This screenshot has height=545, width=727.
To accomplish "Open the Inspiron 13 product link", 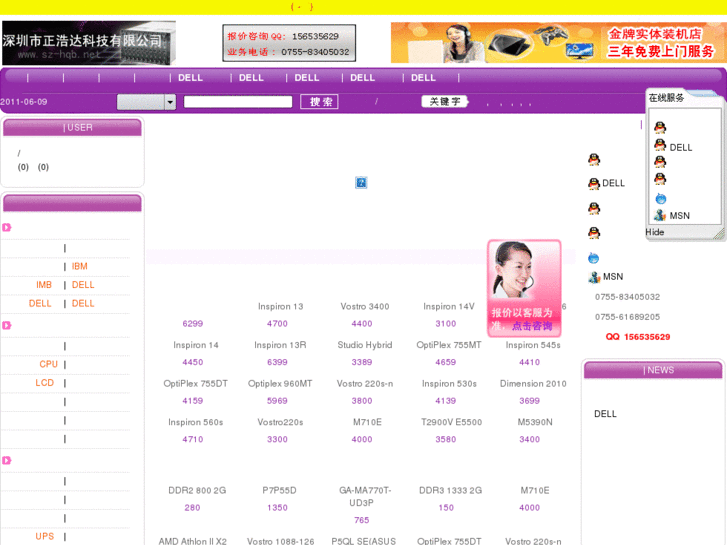I will point(281,307).
